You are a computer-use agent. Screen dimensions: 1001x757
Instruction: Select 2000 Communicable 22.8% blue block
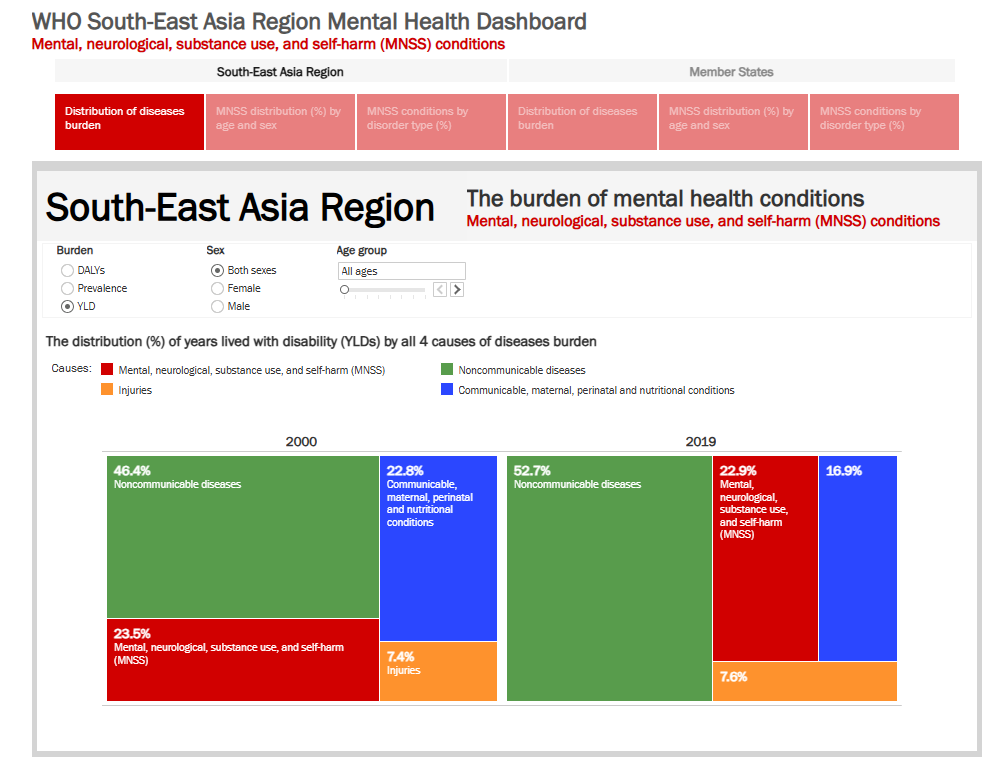[439, 548]
